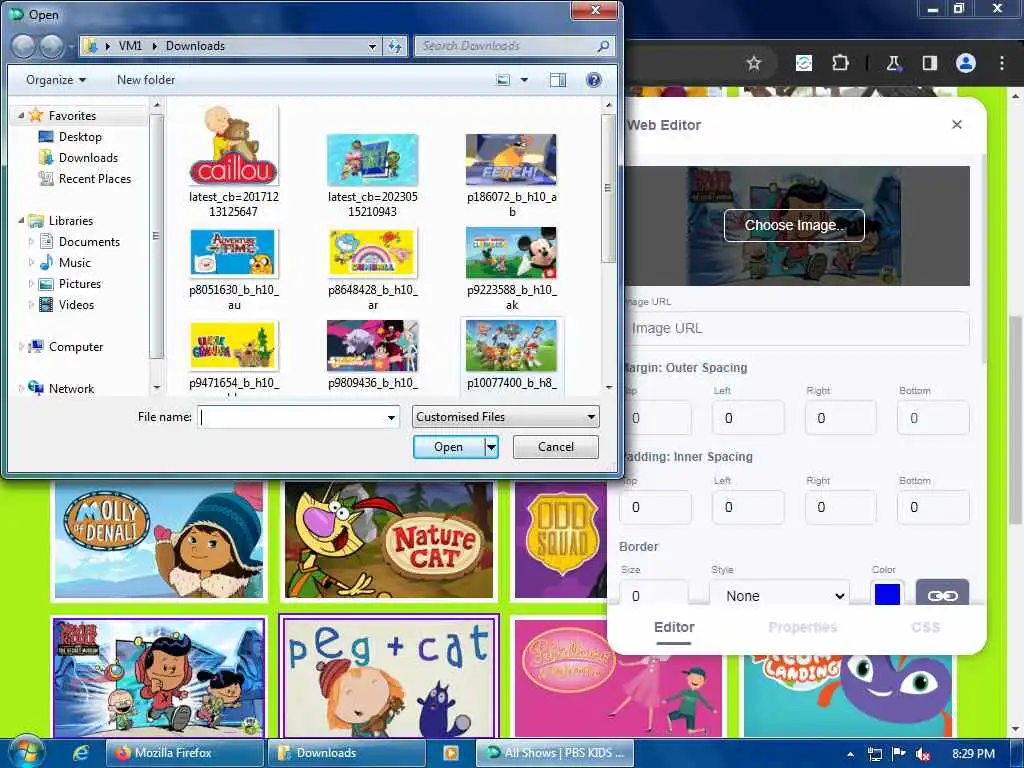Change the view icon in dialog toolbar

point(503,80)
